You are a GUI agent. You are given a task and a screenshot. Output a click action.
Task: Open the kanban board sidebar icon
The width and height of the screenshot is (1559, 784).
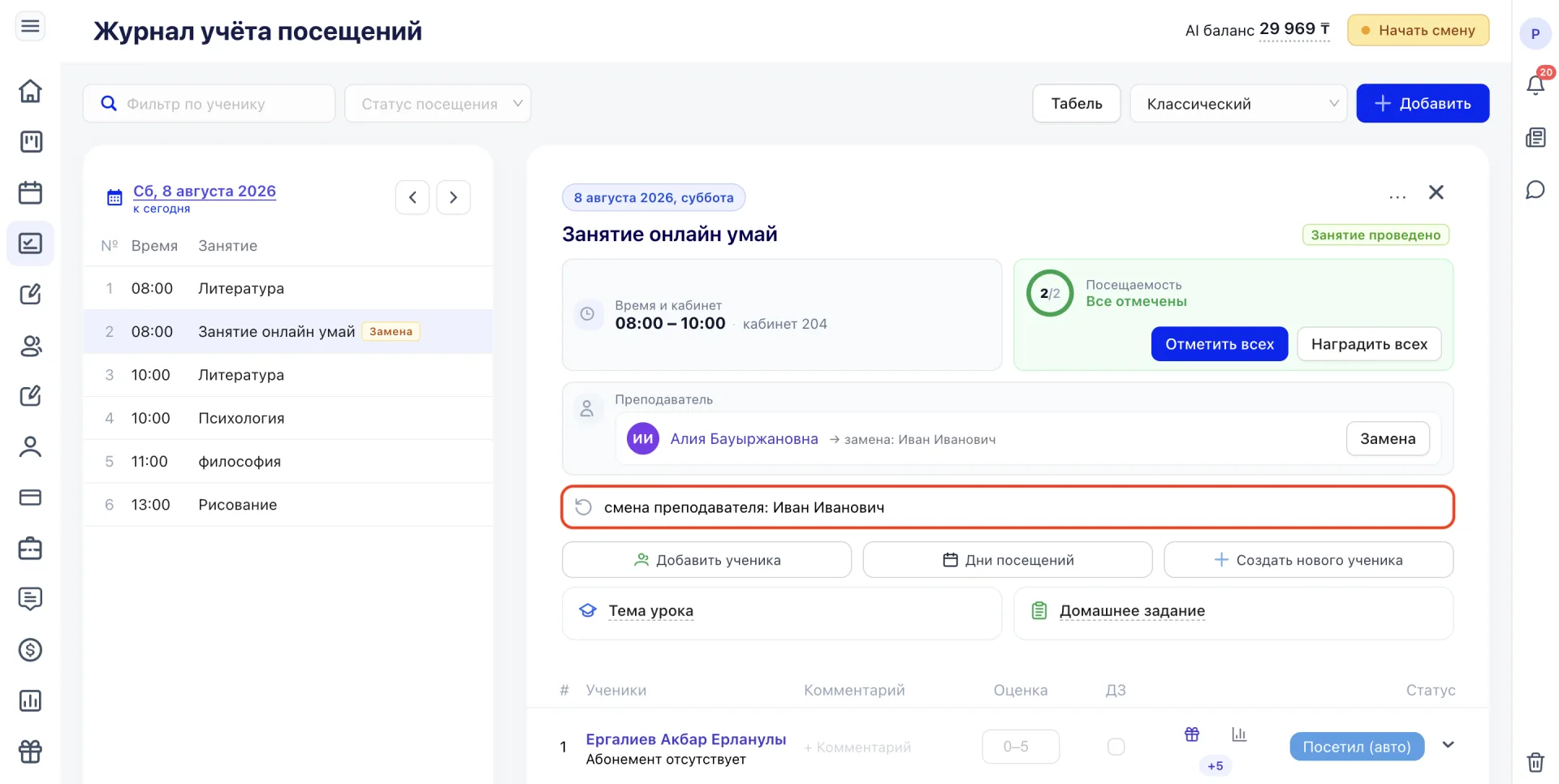pyautogui.click(x=30, y=142)
